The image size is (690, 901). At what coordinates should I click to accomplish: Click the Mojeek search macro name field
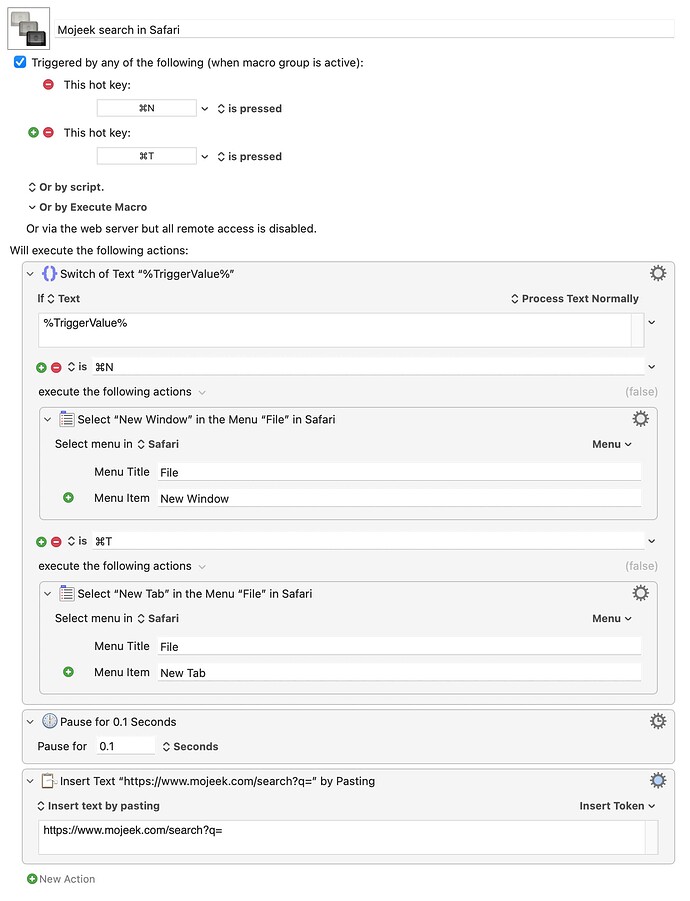point(364,30)
